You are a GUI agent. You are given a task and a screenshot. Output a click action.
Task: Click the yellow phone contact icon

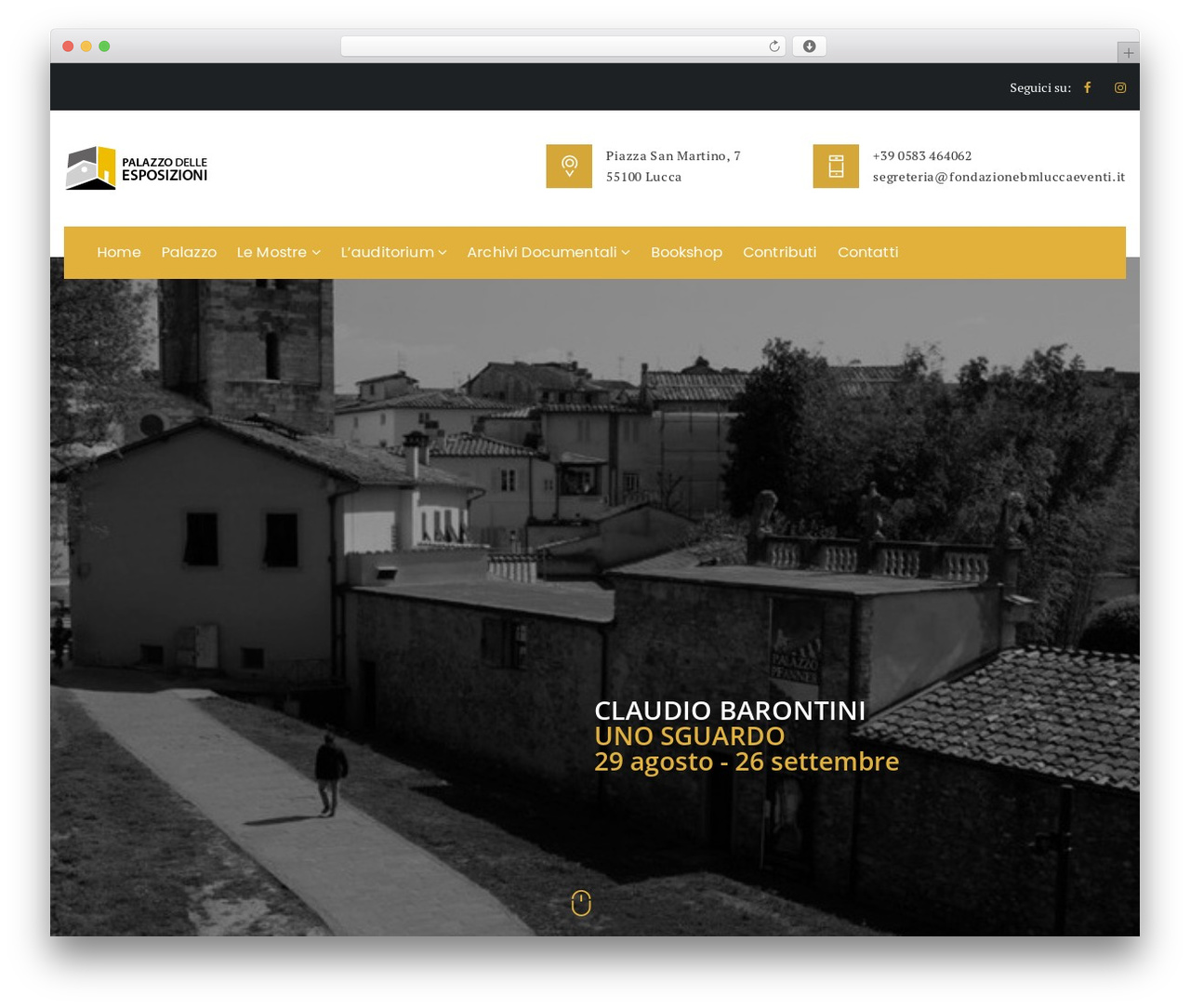(x=836, y=166)
